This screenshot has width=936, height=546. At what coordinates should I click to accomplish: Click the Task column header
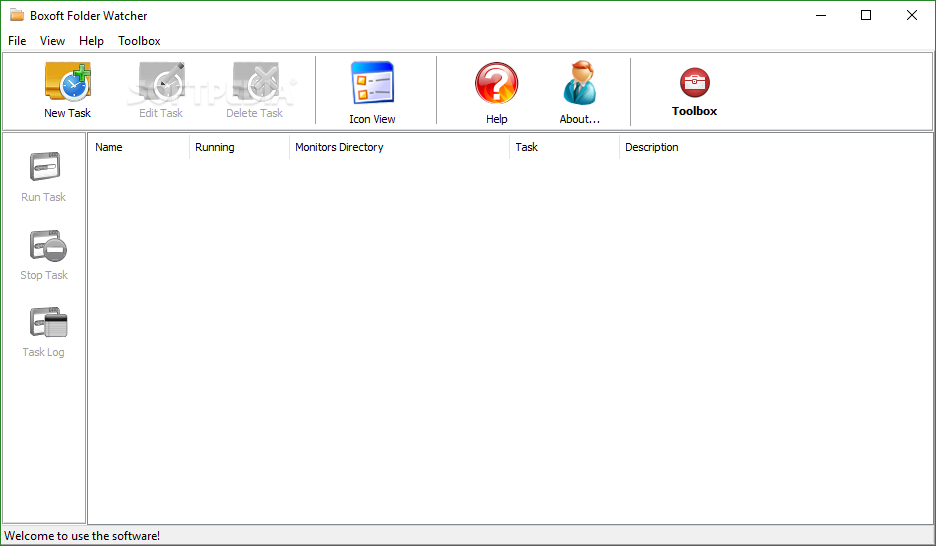[565, 147]
